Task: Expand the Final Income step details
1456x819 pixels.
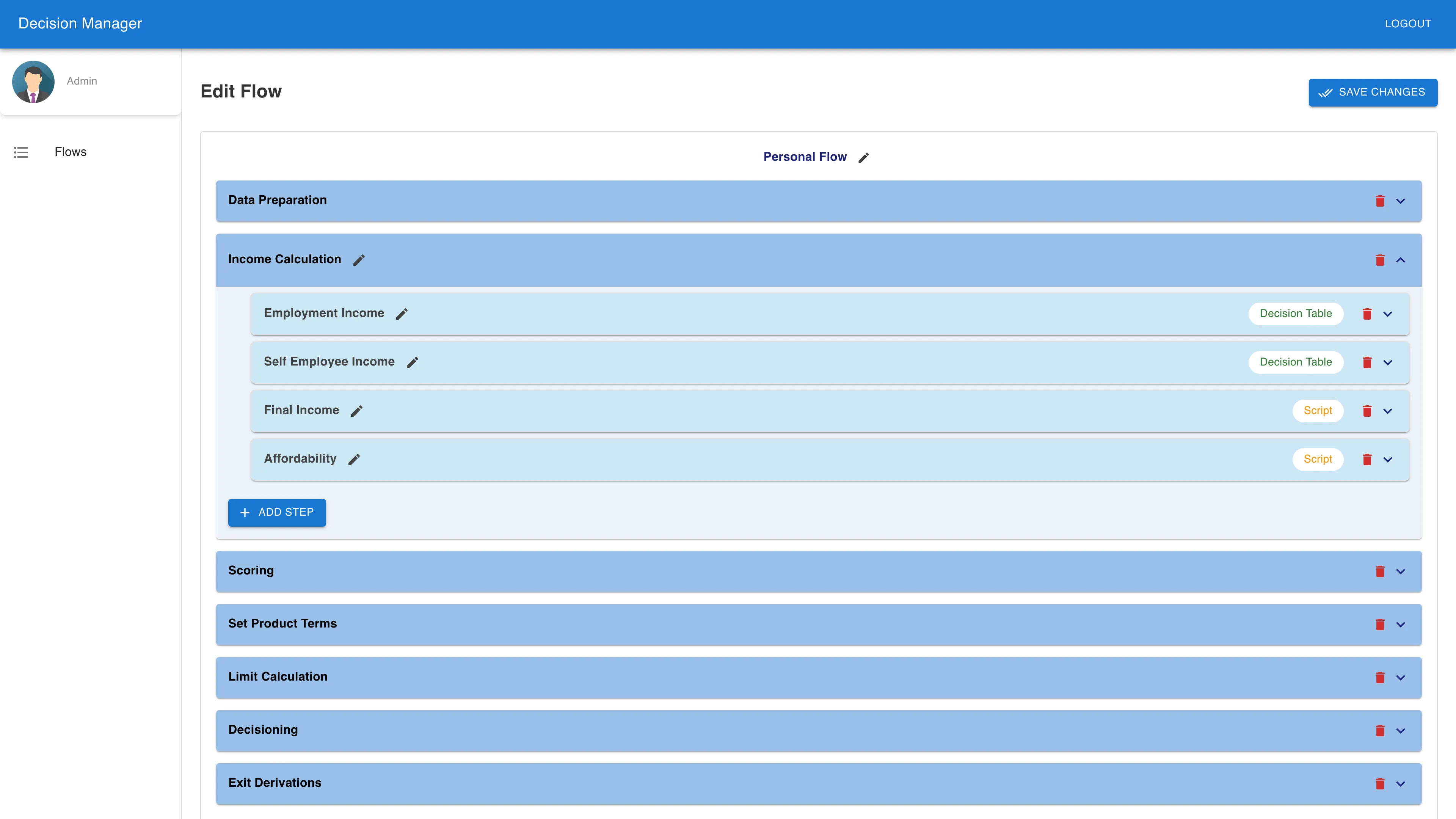Action: (1388, 411)
